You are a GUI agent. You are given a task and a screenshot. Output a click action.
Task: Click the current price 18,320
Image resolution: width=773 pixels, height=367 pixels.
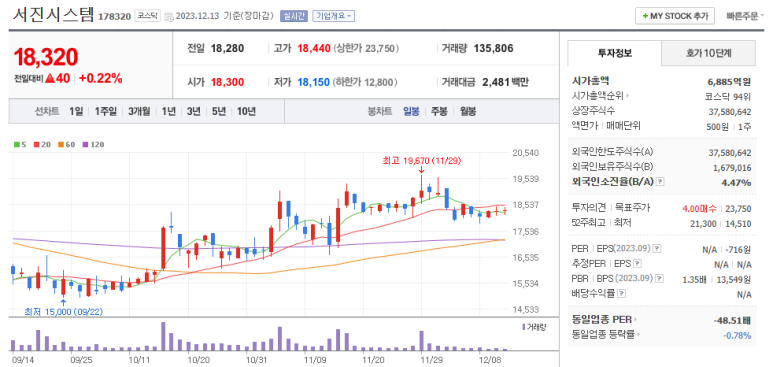(46, 57)
